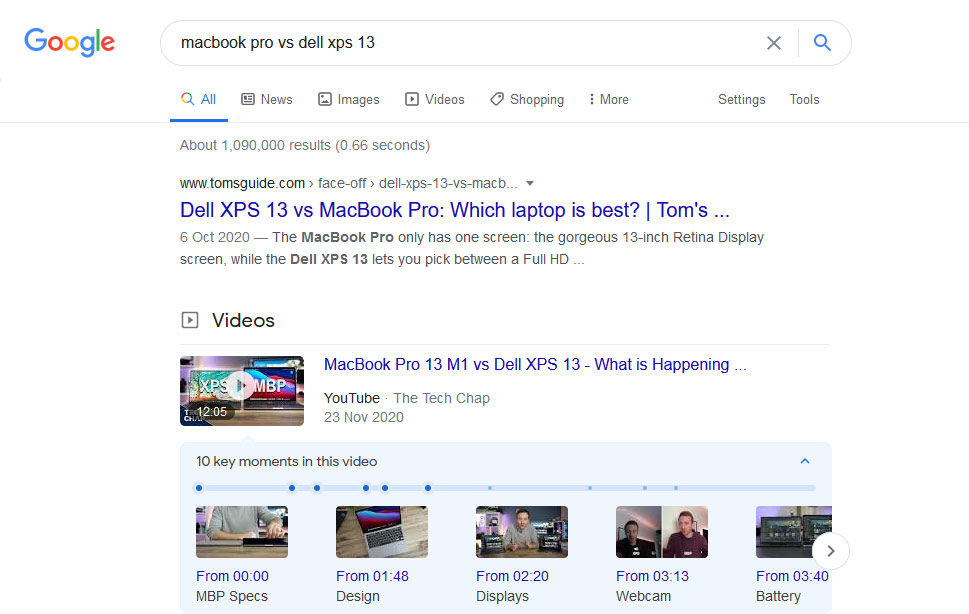Open the search Tools options
This screenshot has height=614, width=969.
tap(804, 99)
